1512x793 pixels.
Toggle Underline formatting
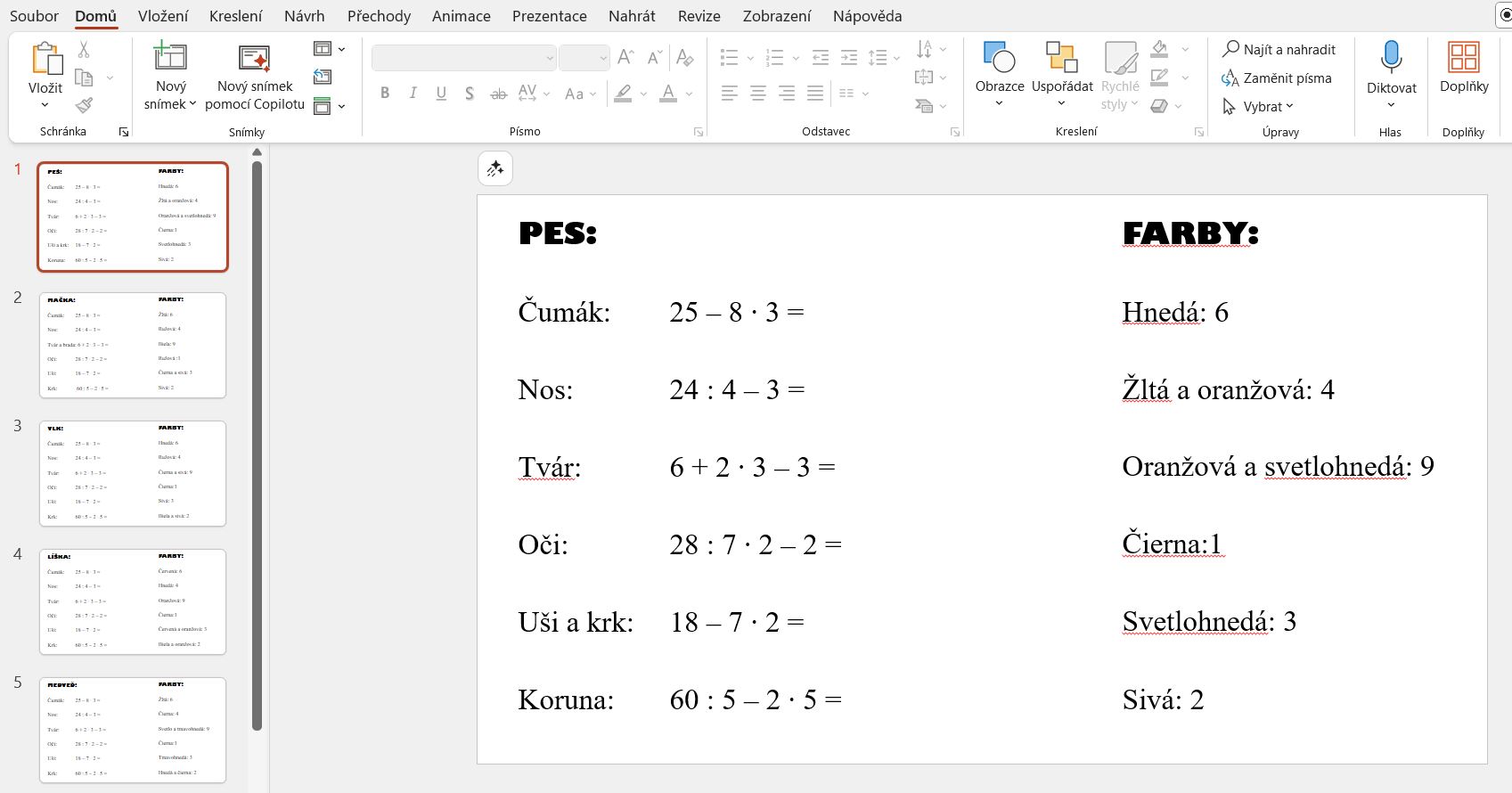(441, 93)
